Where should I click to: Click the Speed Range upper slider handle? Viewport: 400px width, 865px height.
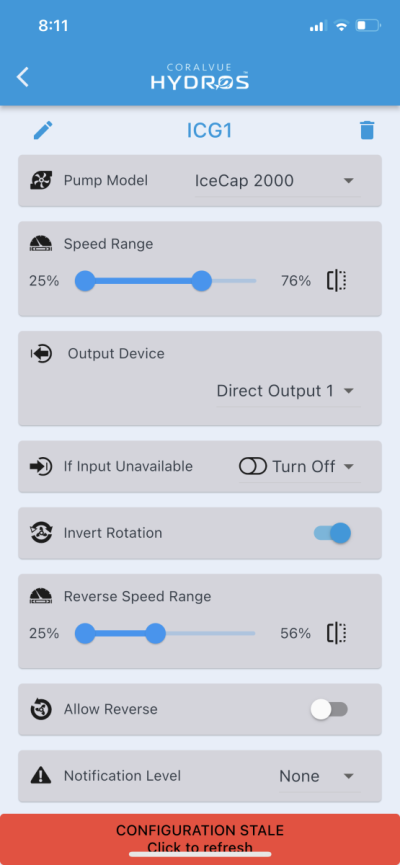(x=201, y=281)
